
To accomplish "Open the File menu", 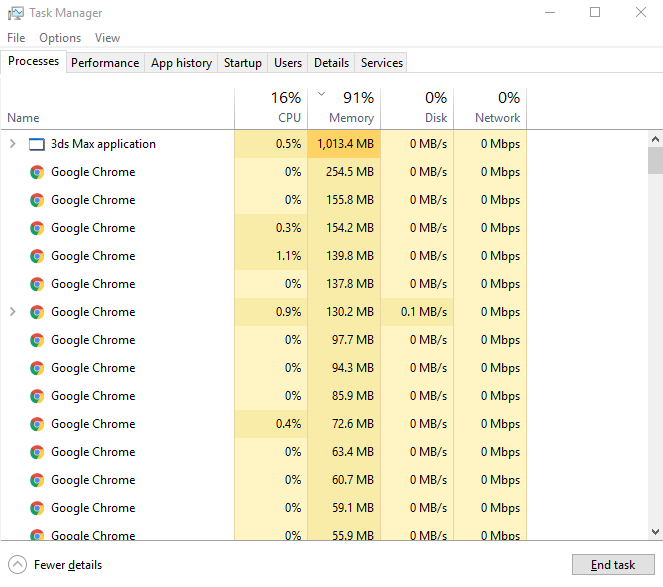I will tap(16, 38).
